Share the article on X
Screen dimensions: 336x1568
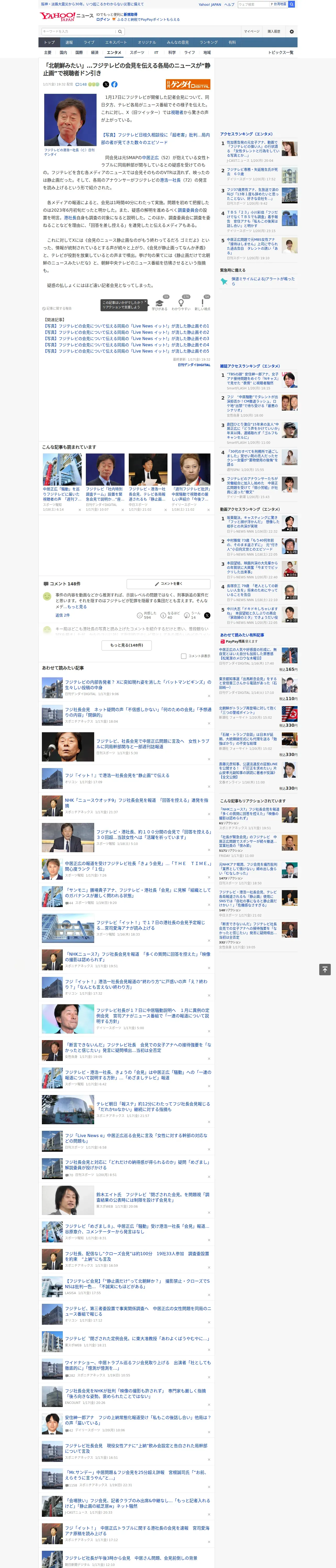point(106,85)
